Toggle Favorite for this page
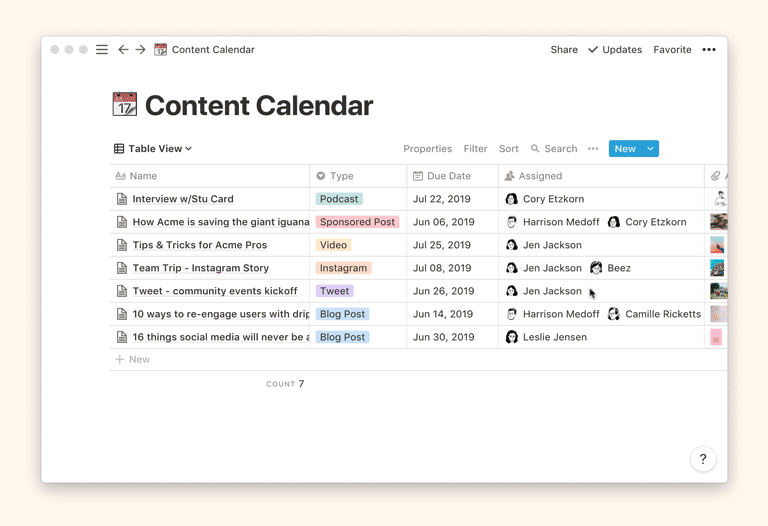Image resolution: width=768 pixels, height=526 pixels. tap(672, 49)
